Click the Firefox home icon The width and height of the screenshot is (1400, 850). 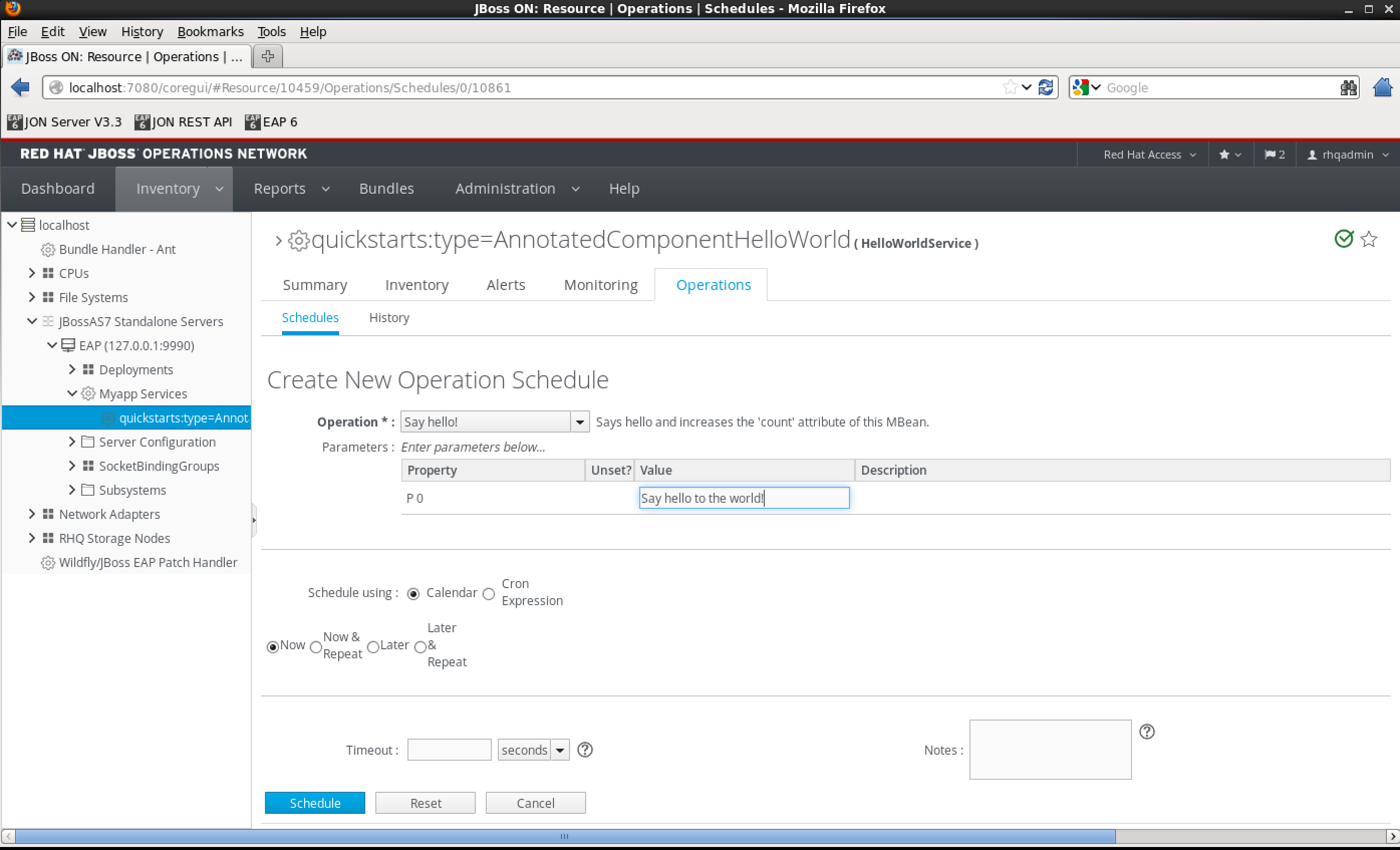[1382, 87]
